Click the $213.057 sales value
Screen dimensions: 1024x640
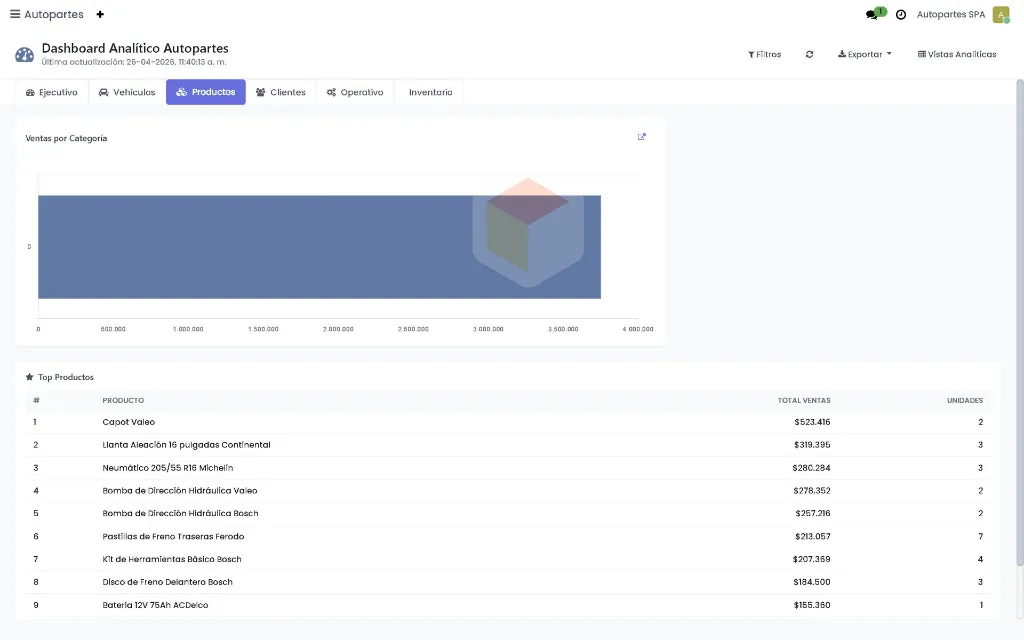tap(812, 536)
